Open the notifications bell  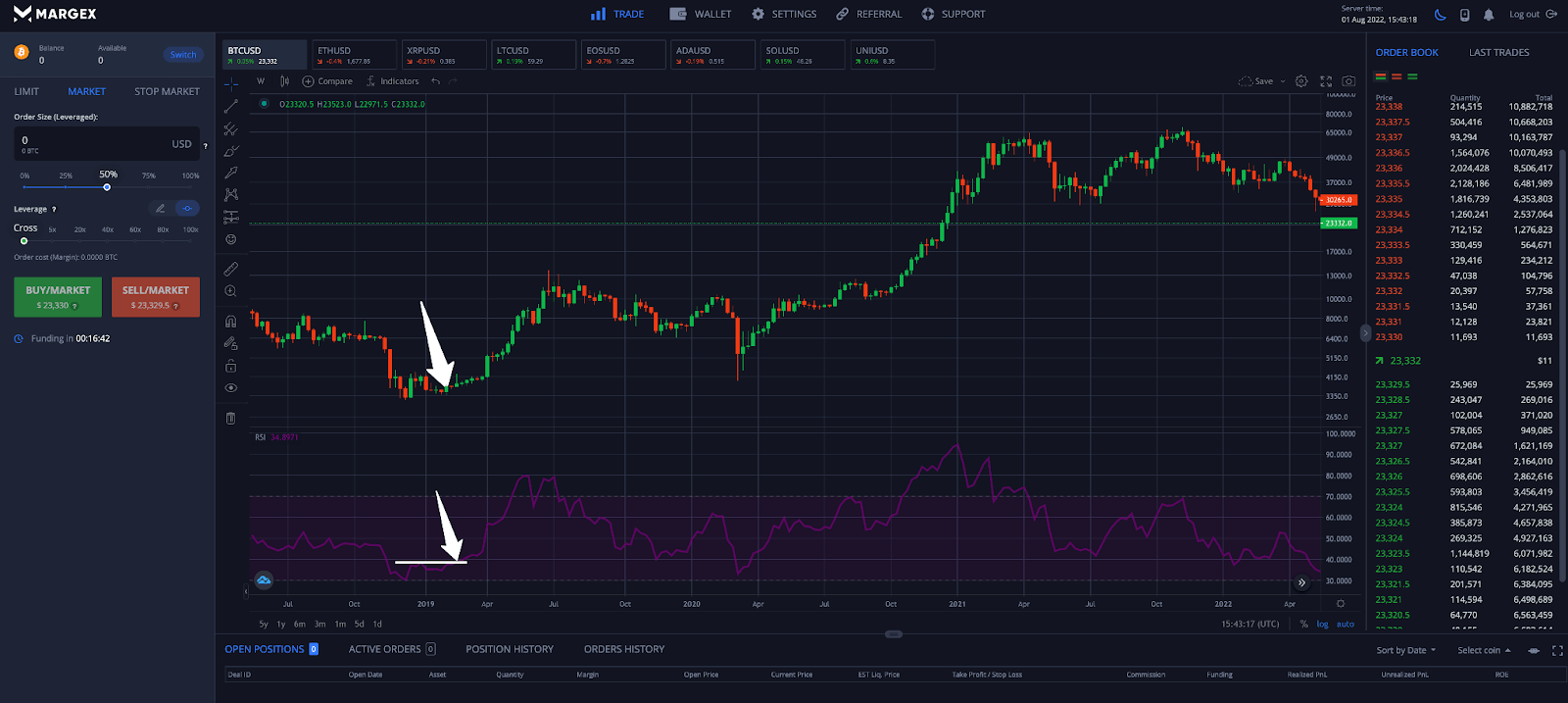pos(1489,15)
